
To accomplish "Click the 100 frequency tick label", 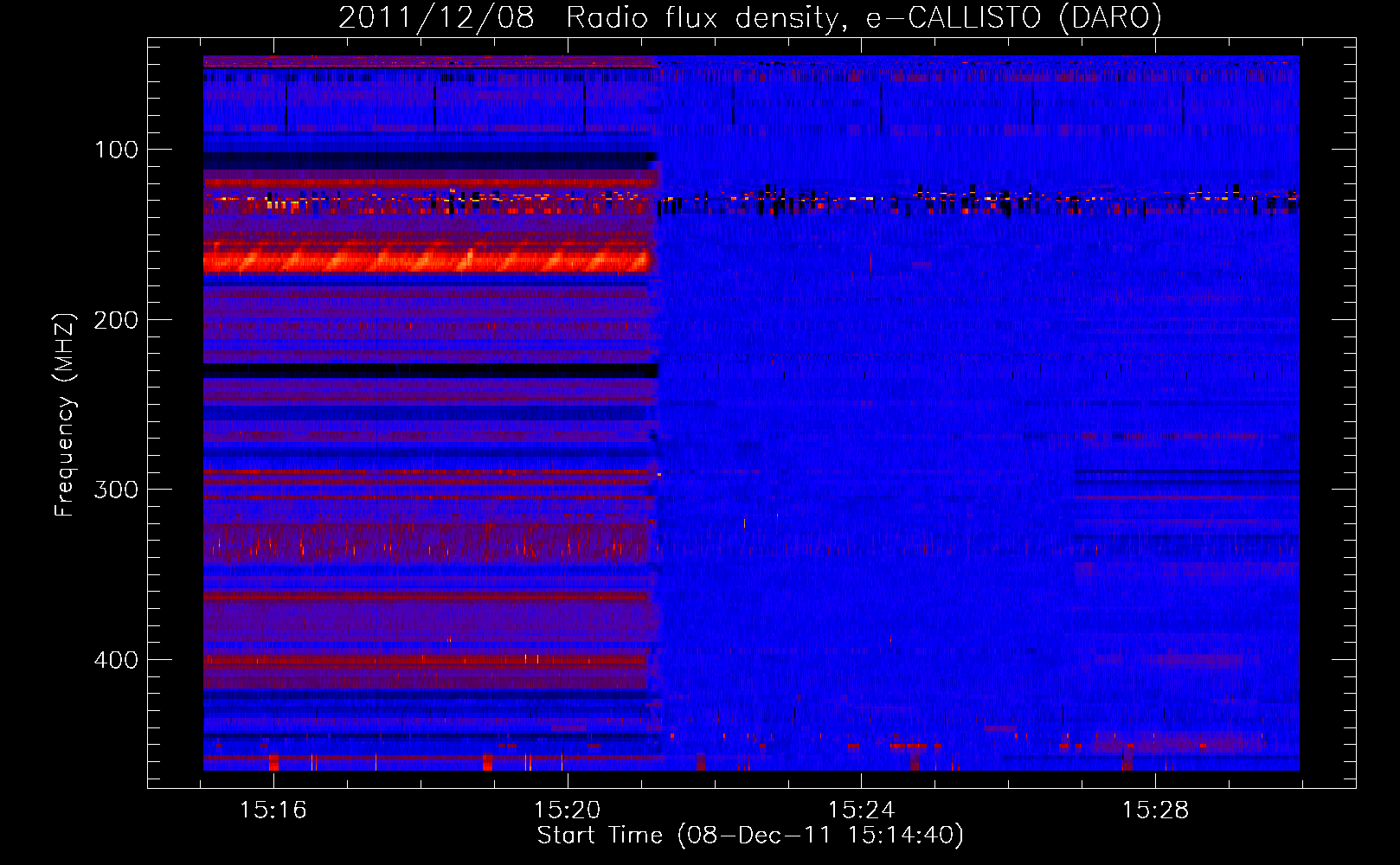I will (x=116, y=150).
